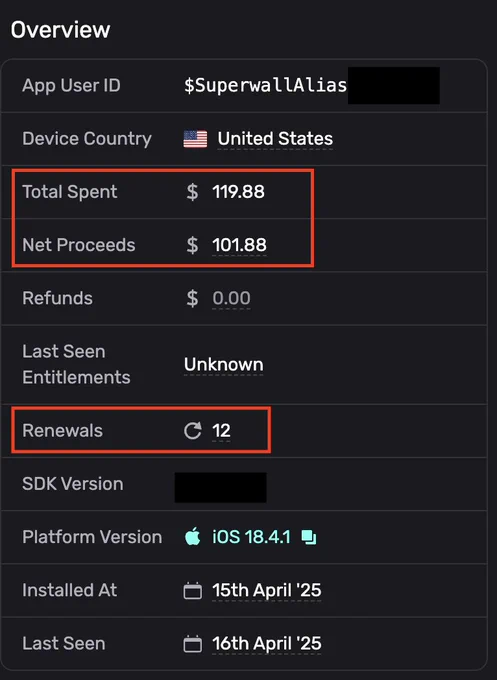Click the 119.88 total spent value
This screenshot has height=680, width=497.
tap(238, 192)
